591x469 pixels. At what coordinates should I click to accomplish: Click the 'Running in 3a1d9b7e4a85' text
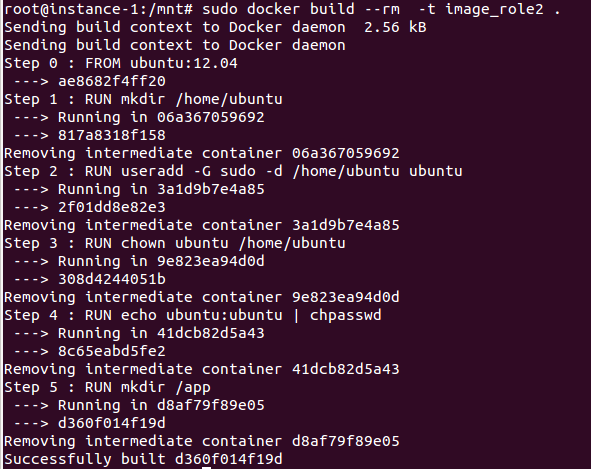(161, 189)
